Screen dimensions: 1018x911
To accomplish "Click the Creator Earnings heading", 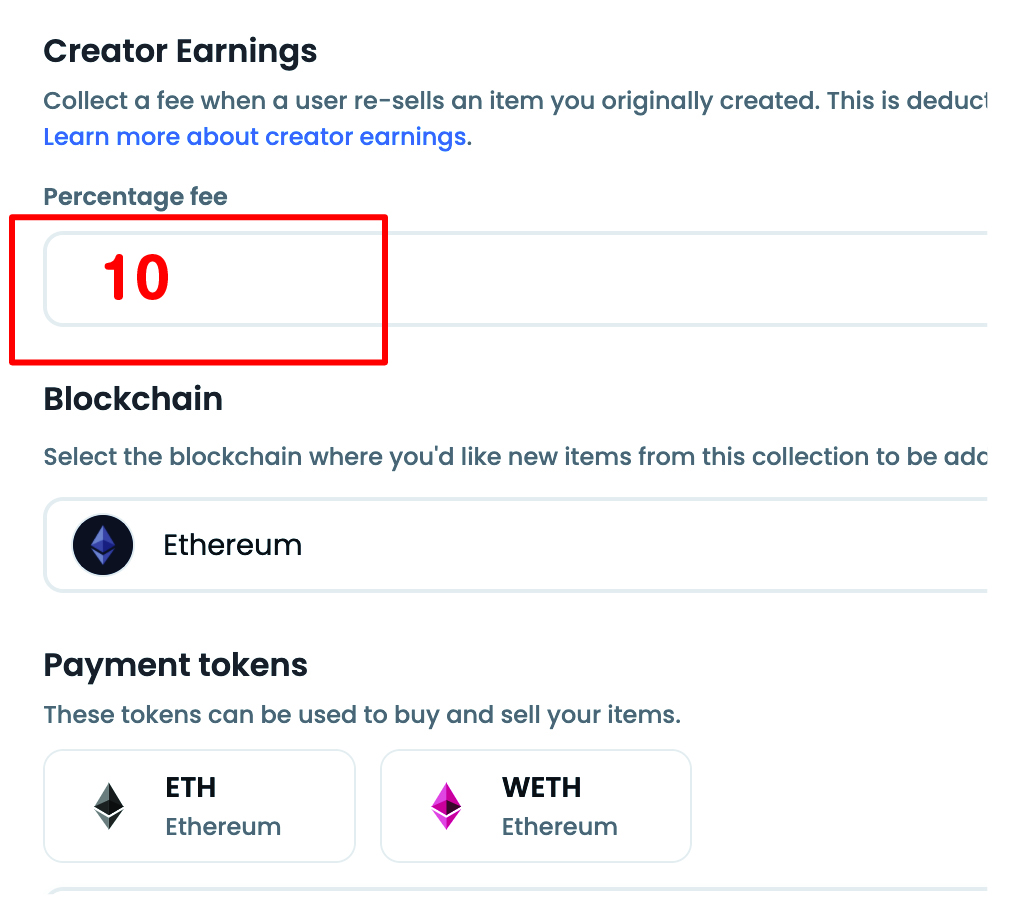I will [x=180, y=51].
